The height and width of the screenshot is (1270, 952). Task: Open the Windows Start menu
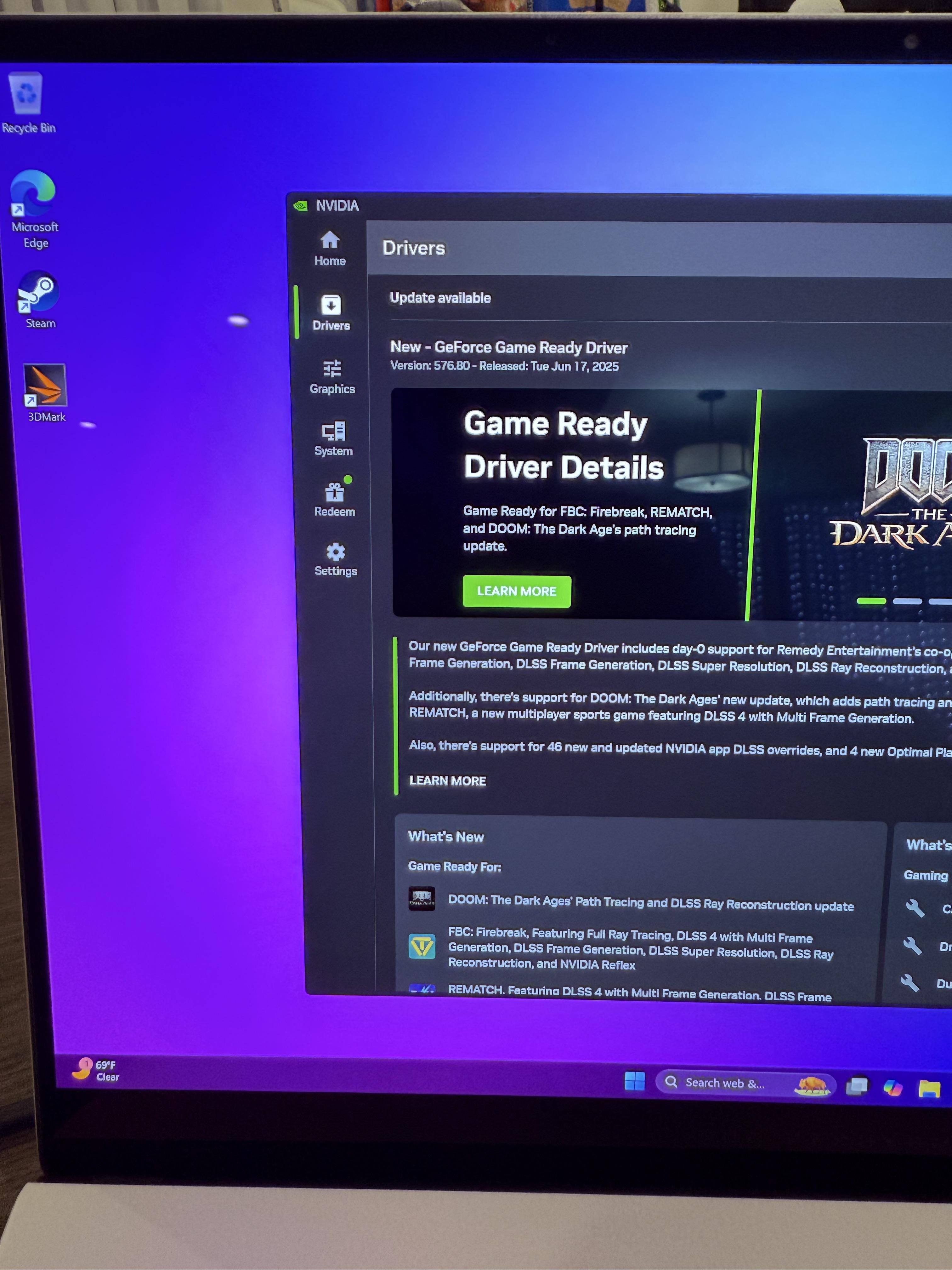635,1081
